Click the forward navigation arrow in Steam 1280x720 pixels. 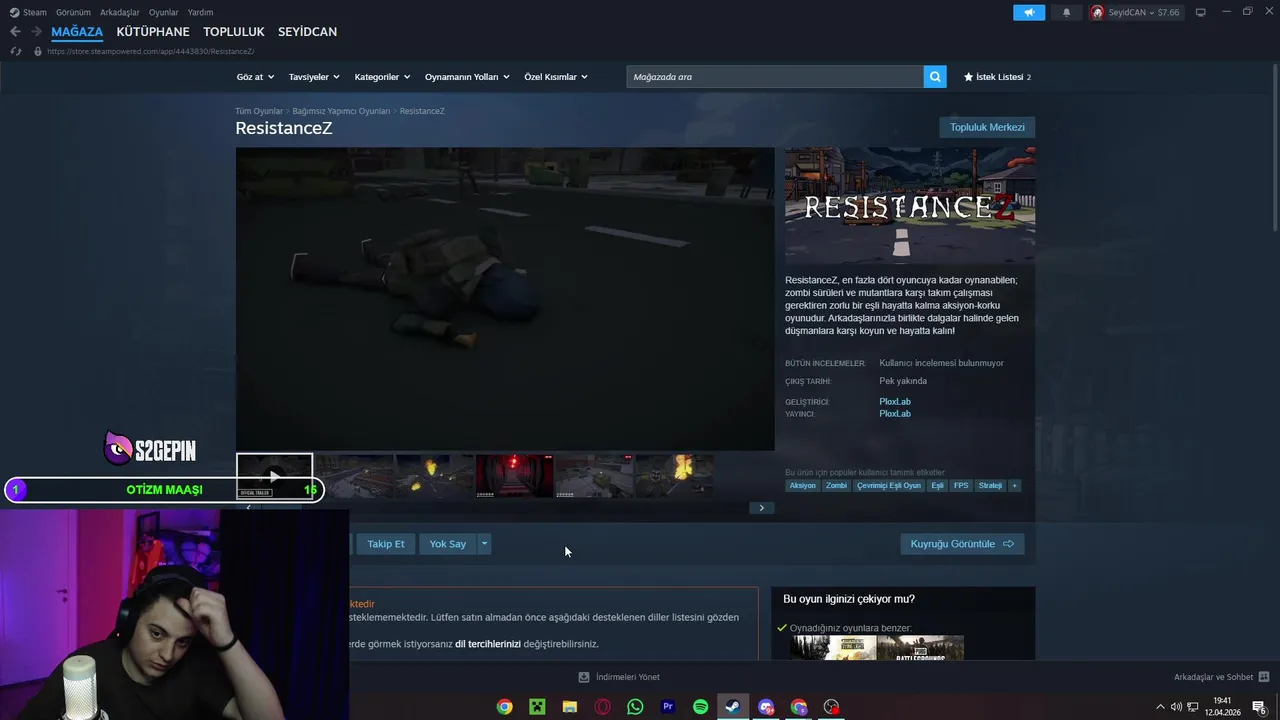click(36, 32)
